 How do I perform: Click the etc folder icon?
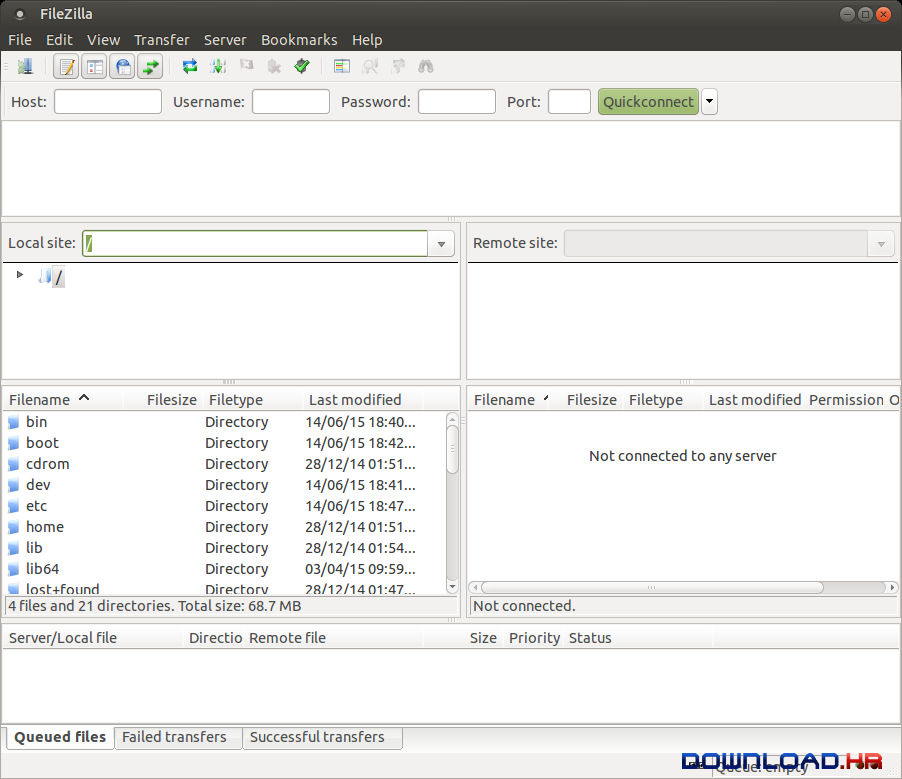pyautogui.click(x=14, y=506)
